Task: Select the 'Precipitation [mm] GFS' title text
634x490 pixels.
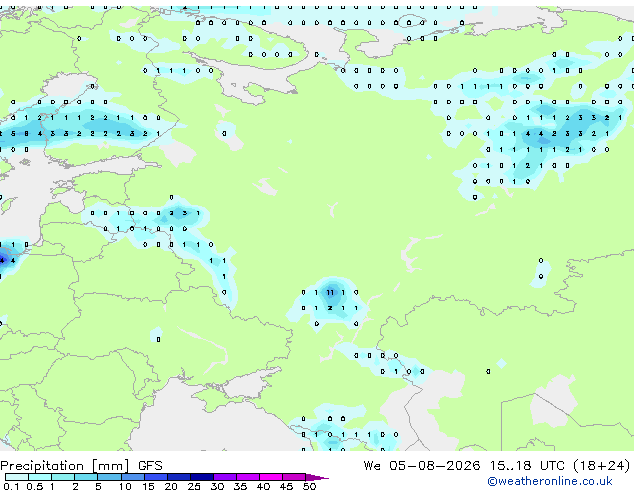Action: coord(81,466)
